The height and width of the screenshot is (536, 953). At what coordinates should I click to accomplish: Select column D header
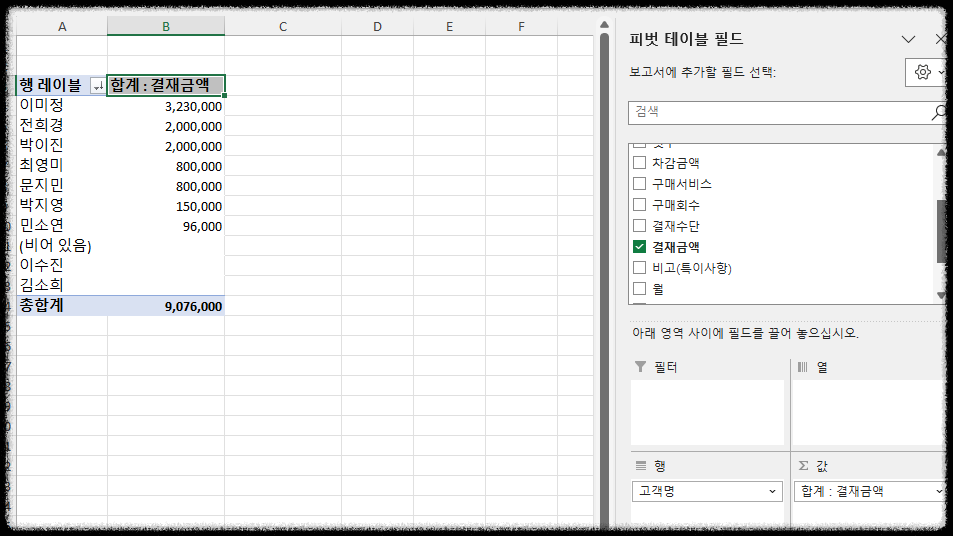tap(377, 27)
